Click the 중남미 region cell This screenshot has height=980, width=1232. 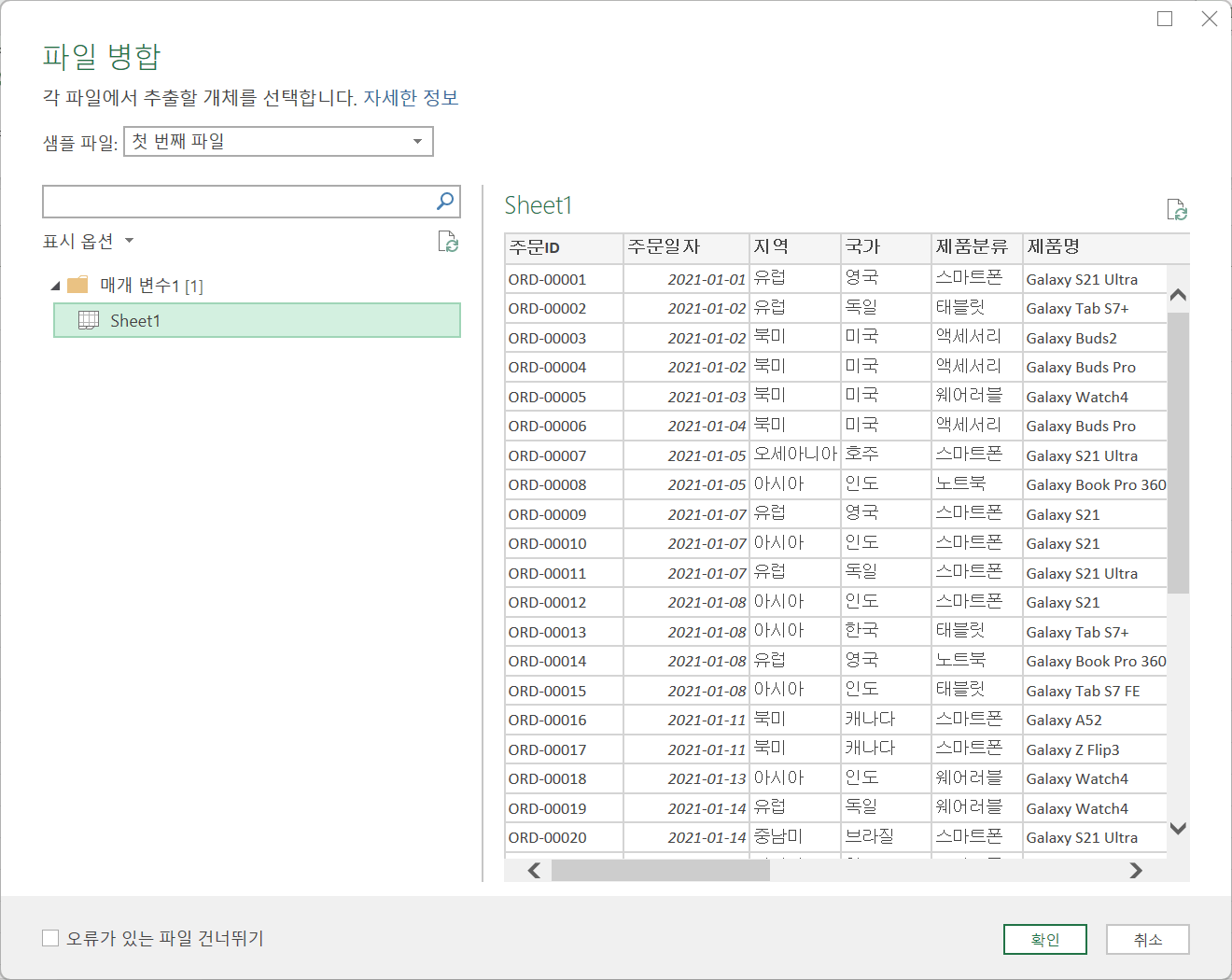[x=795, y=837]
